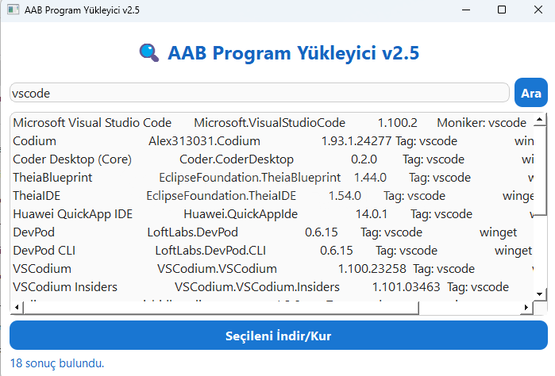The height and width of the screenshot is (376, 555).
Task: Select the TheiaIDE list entry
Action: point(273,196)
